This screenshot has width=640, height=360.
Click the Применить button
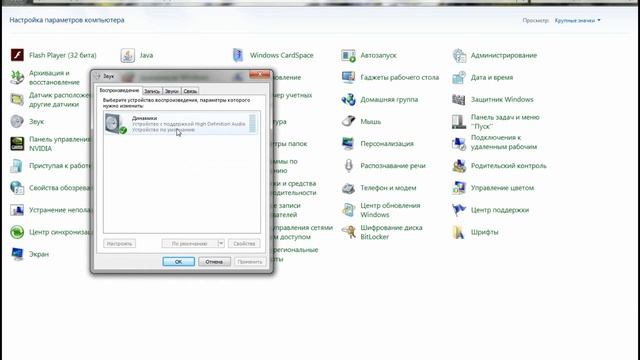(249, 262)
